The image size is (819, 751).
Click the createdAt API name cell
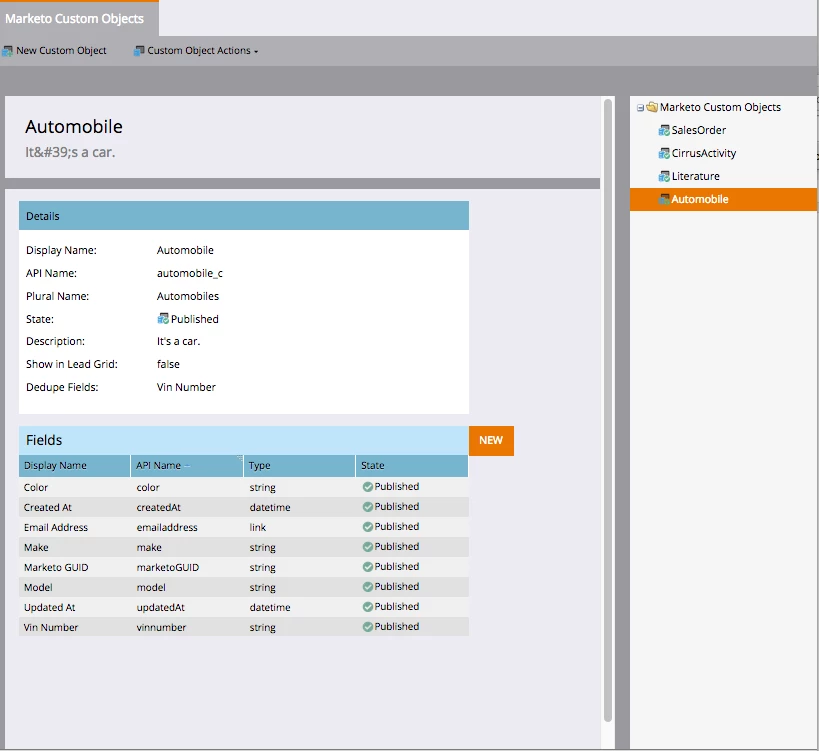tap(159, 507)
